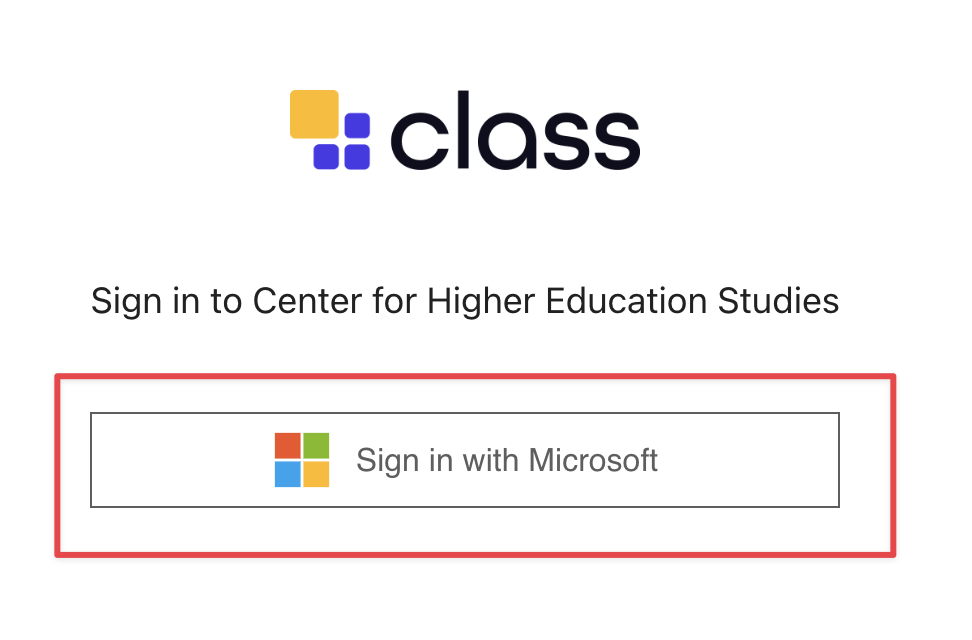Click the "class" wordmark text
Screen dimensions: 972x640
[514, 130]
